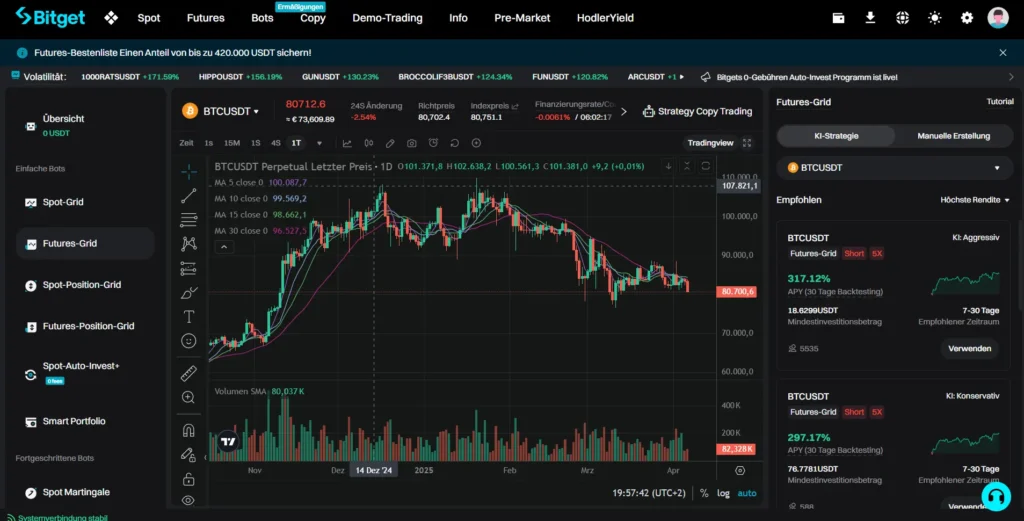Open the chart settings gear on time axis
This screenshot has width=1024, height=521.
click(x=740, y=470)
